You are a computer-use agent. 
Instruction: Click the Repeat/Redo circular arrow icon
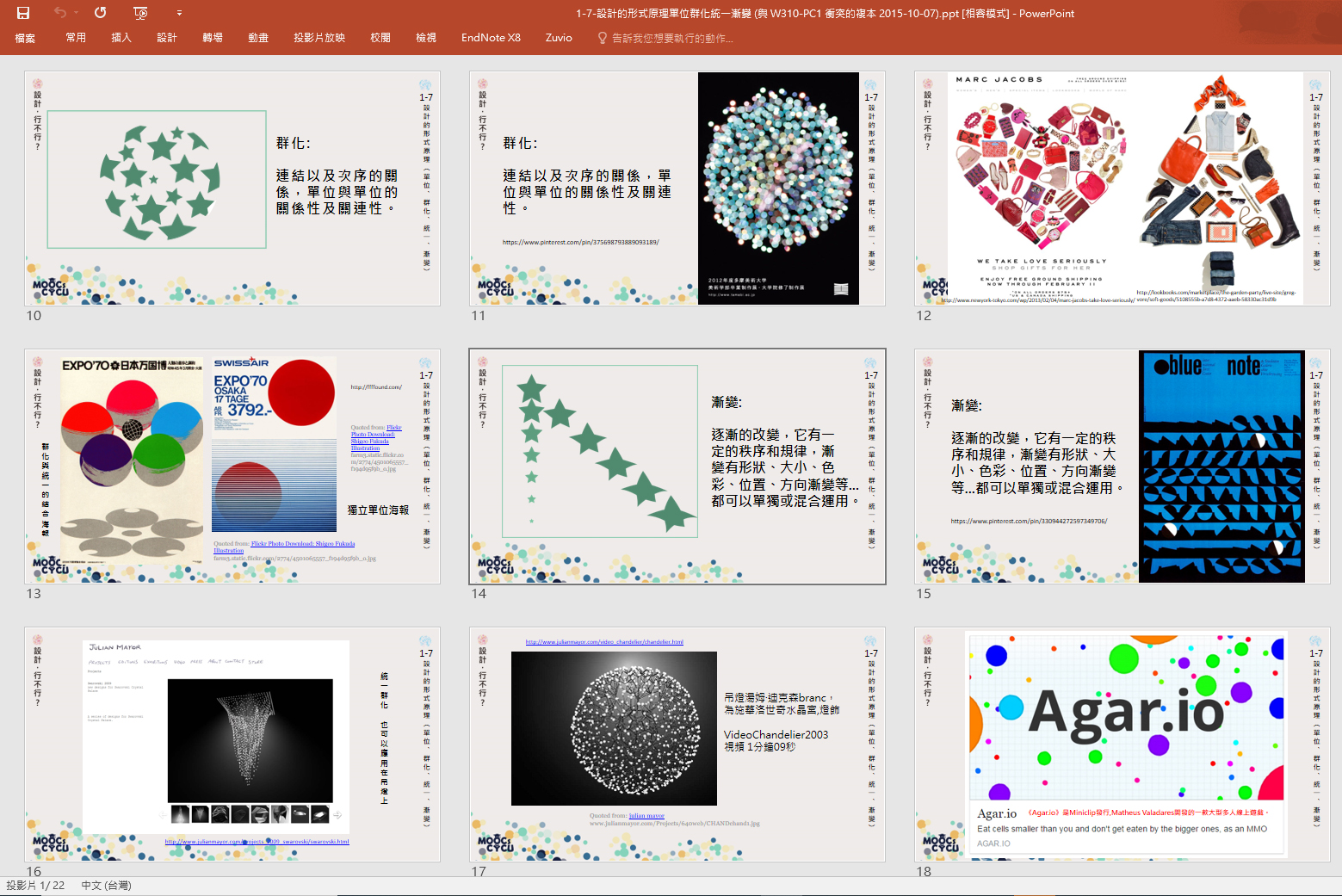tap(101, 13)
